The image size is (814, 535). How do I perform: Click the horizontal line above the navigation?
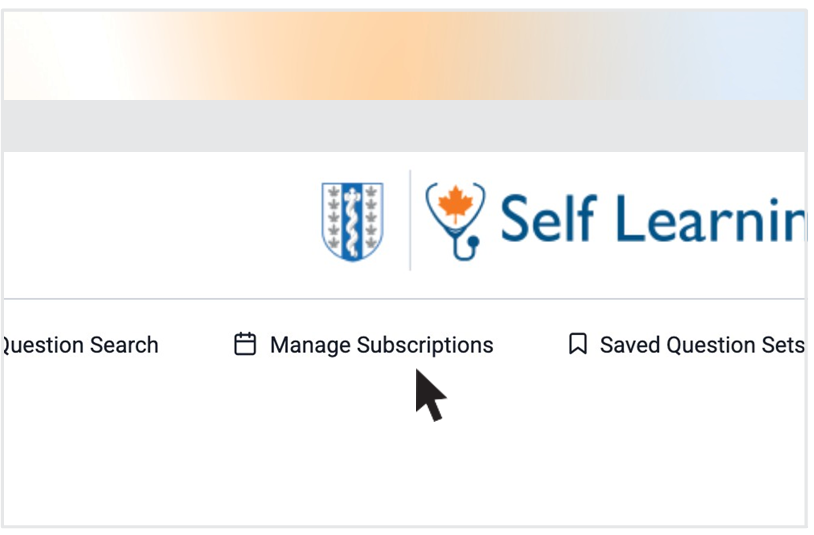pos(400,299)
